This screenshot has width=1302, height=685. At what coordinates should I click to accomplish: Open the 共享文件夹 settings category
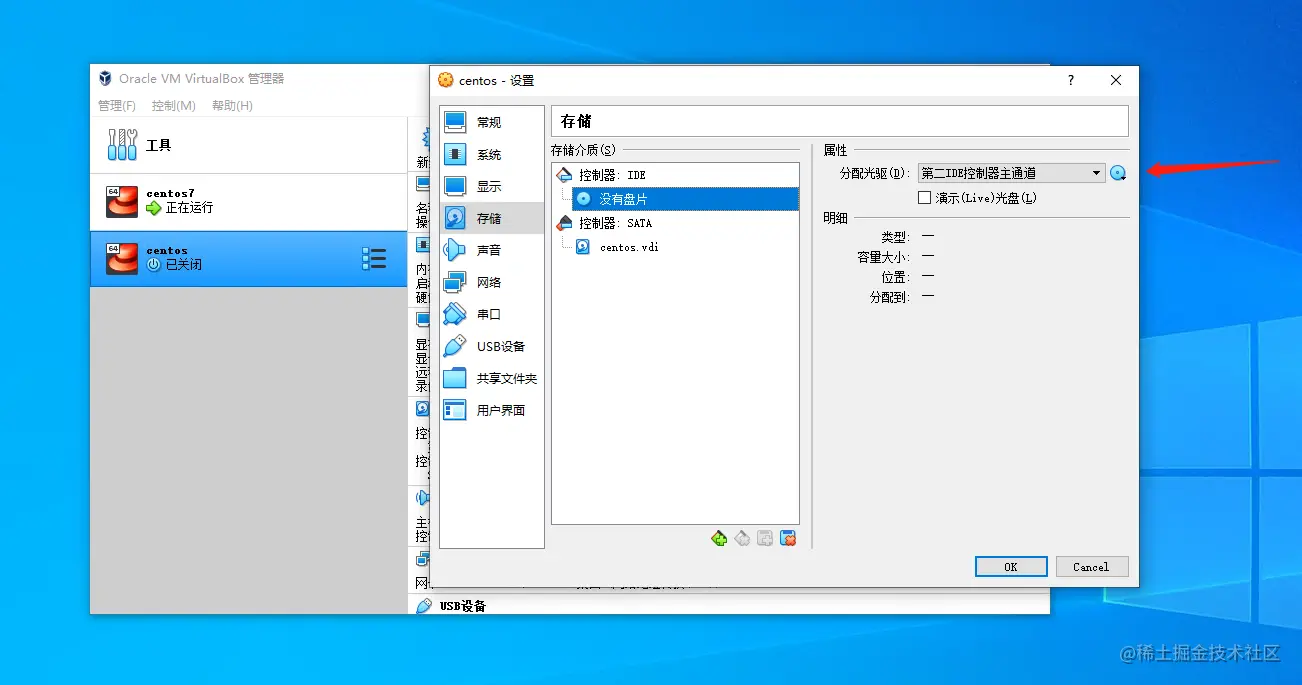pyautogui.click(x=491, y=378)
